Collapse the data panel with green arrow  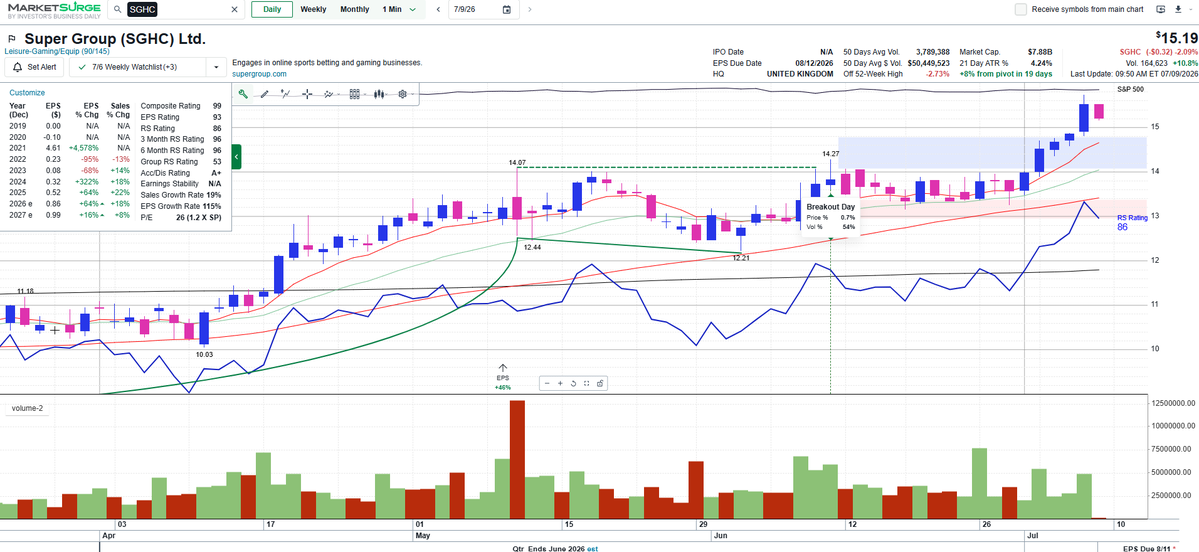(x=236, y=157)
